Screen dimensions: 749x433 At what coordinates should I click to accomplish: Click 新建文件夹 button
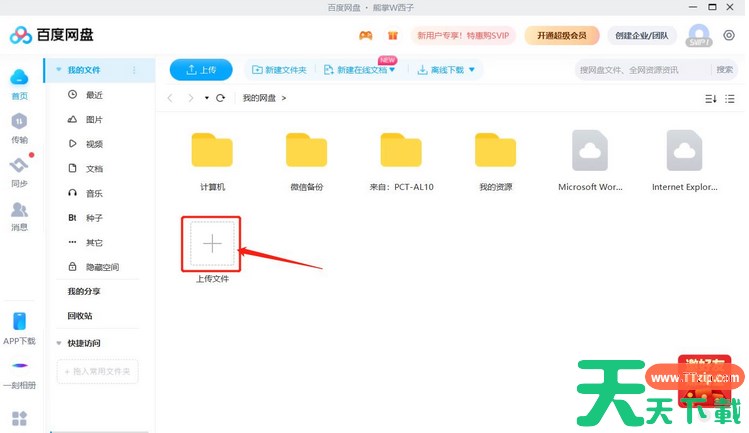click(x=279, y=70)
